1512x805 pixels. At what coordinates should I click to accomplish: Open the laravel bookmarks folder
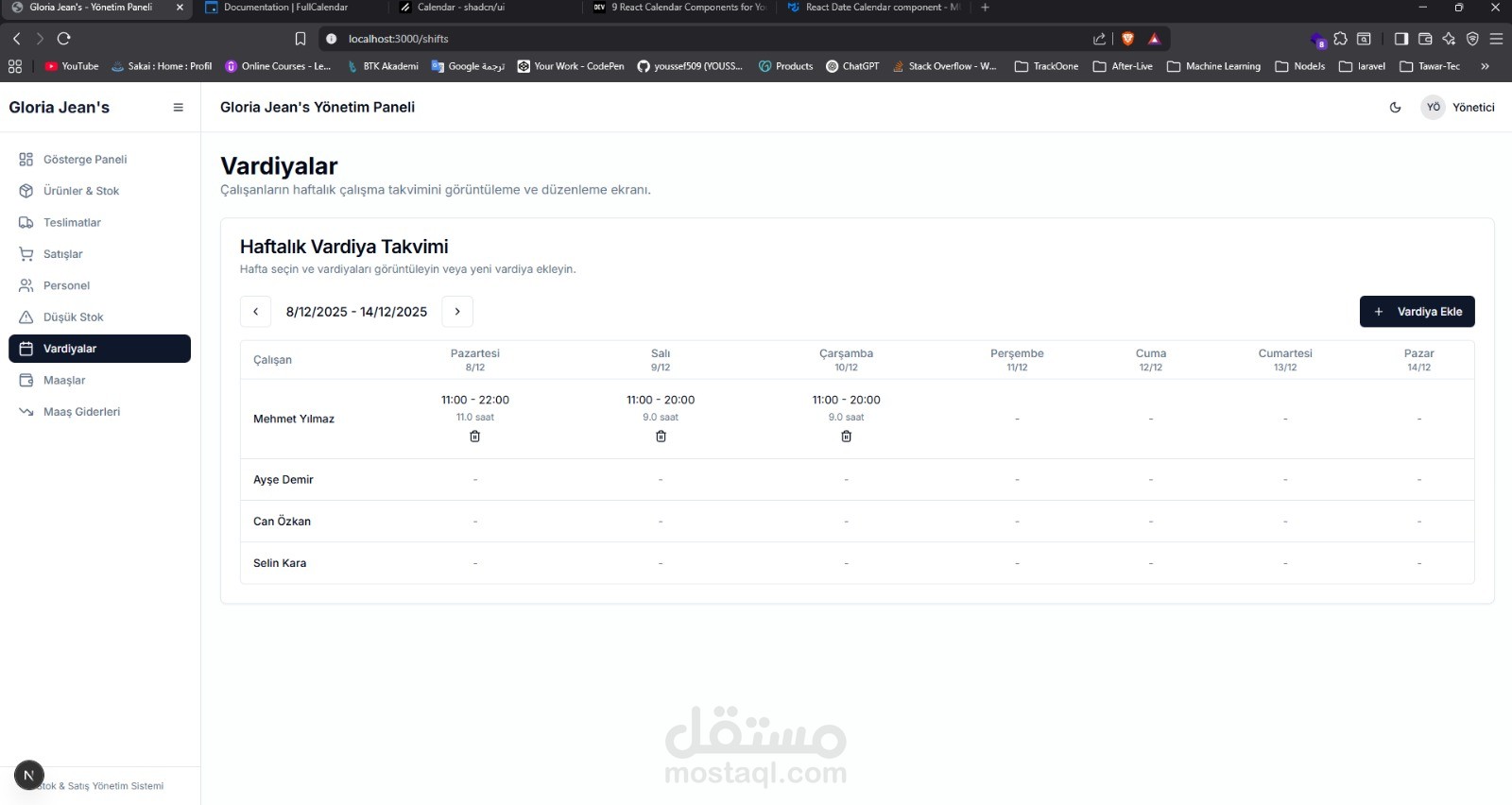click(x=1362, y=66)
